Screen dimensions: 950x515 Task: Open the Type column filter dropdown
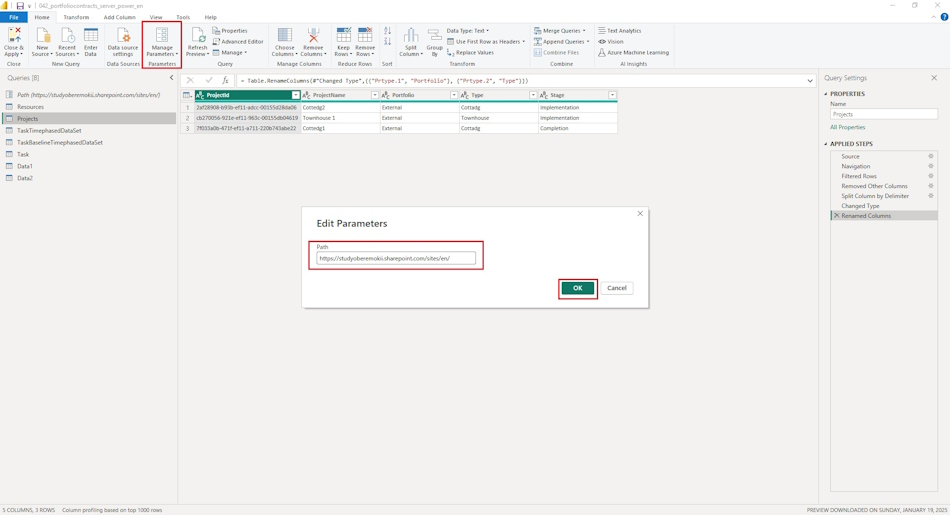[533, 95]
